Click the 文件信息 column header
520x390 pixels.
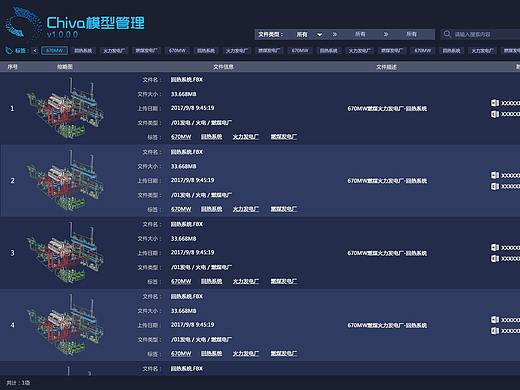[223, 67]
